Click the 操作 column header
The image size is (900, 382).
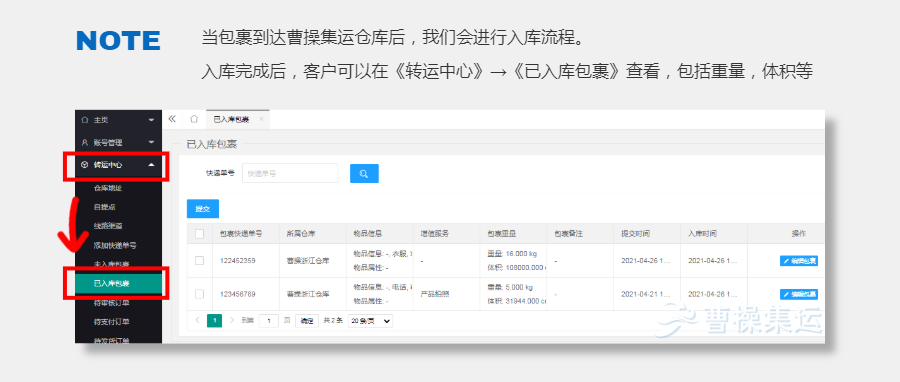coord(798,234)
